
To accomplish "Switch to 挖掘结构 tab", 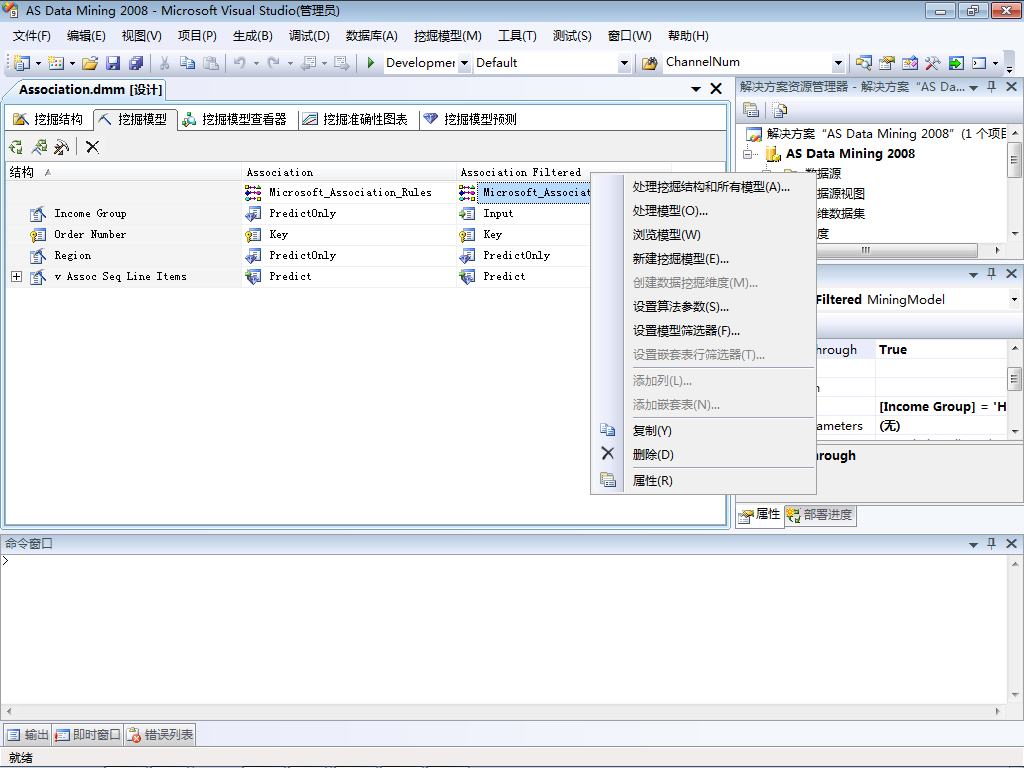I will [x=48, y=119].
